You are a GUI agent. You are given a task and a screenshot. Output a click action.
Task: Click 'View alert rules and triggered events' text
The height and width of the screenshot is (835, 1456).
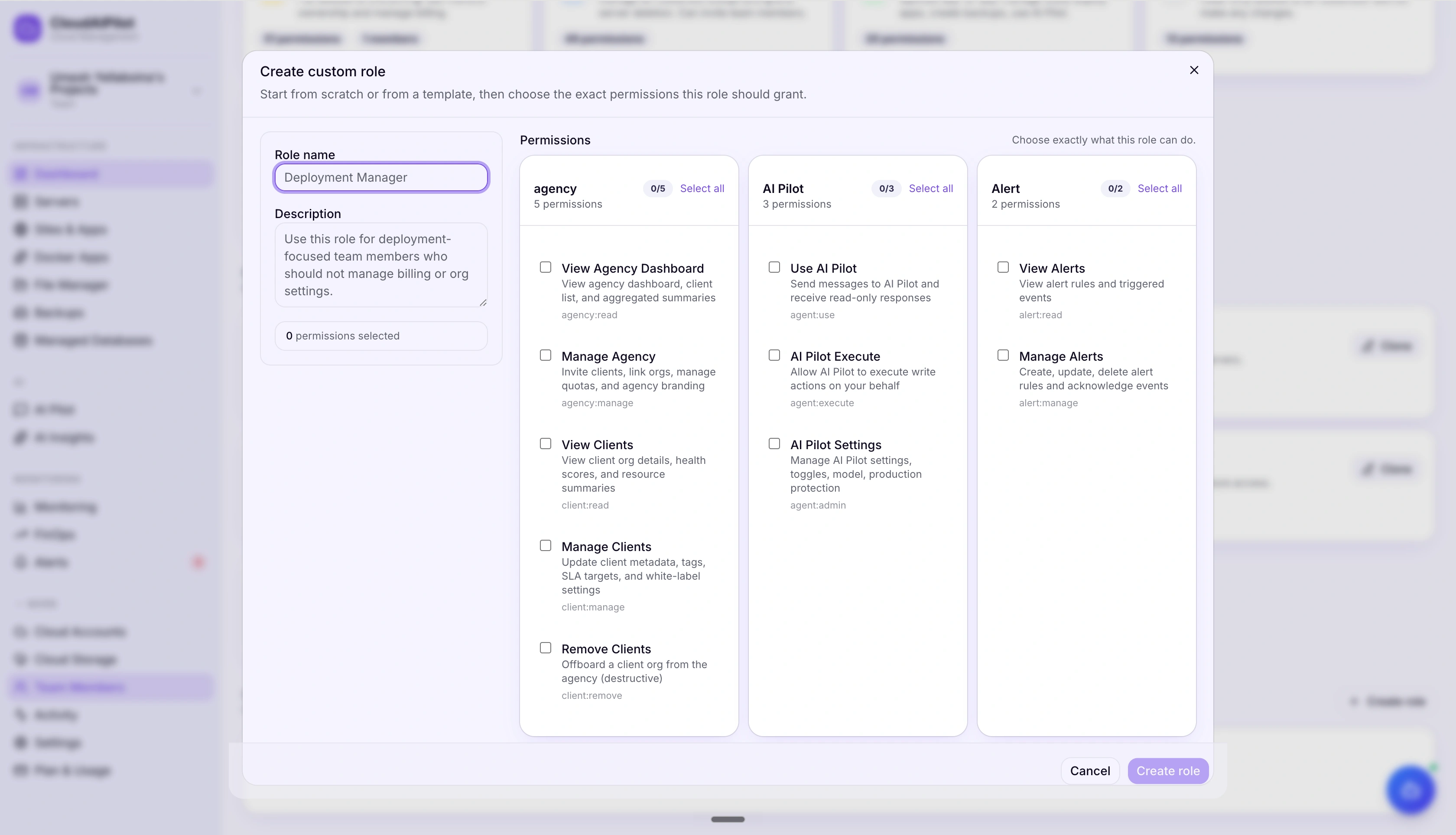pyautogui.click(x=1092, y=291)
